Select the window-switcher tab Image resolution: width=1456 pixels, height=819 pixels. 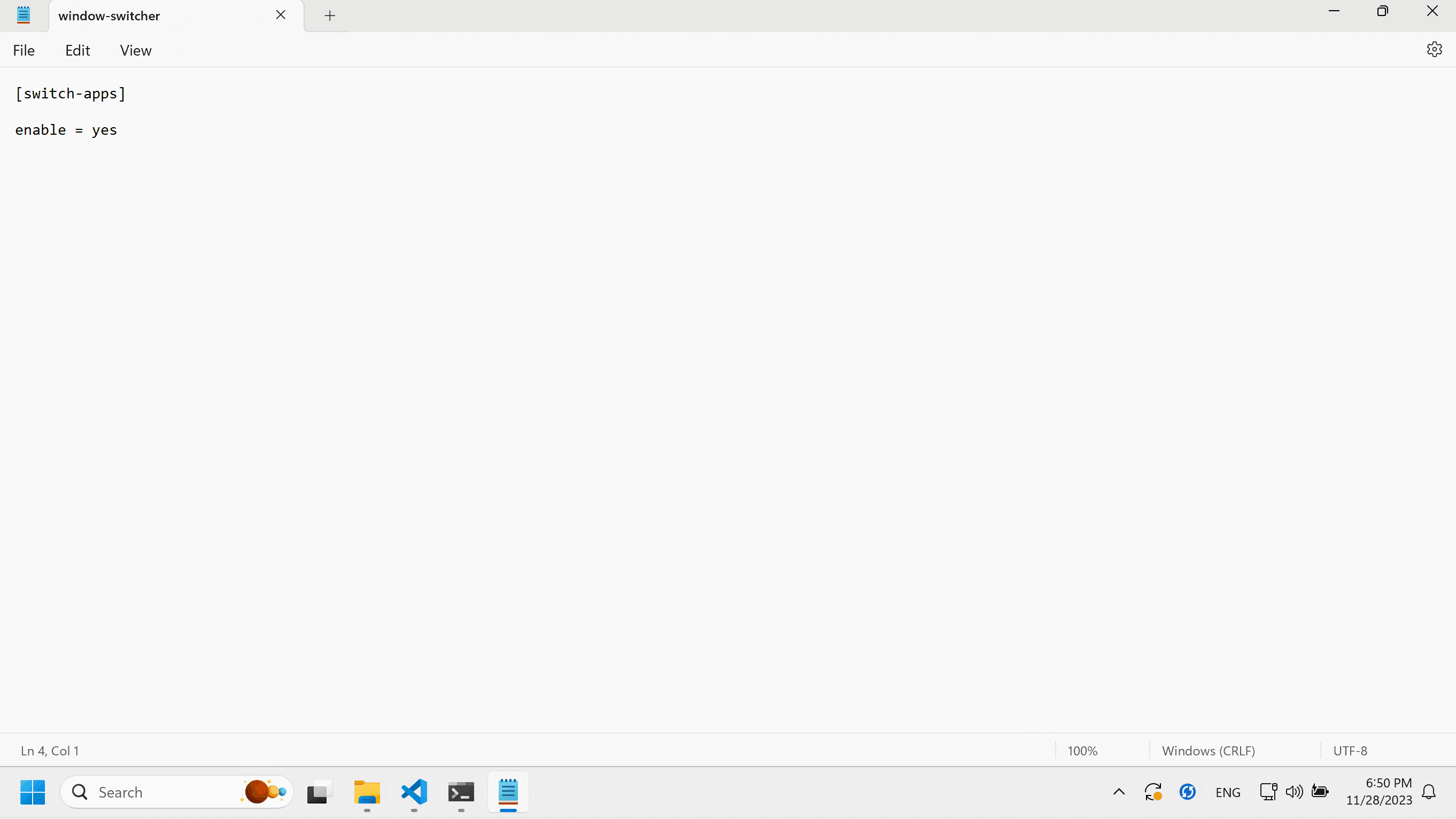(x=109, y=16)
